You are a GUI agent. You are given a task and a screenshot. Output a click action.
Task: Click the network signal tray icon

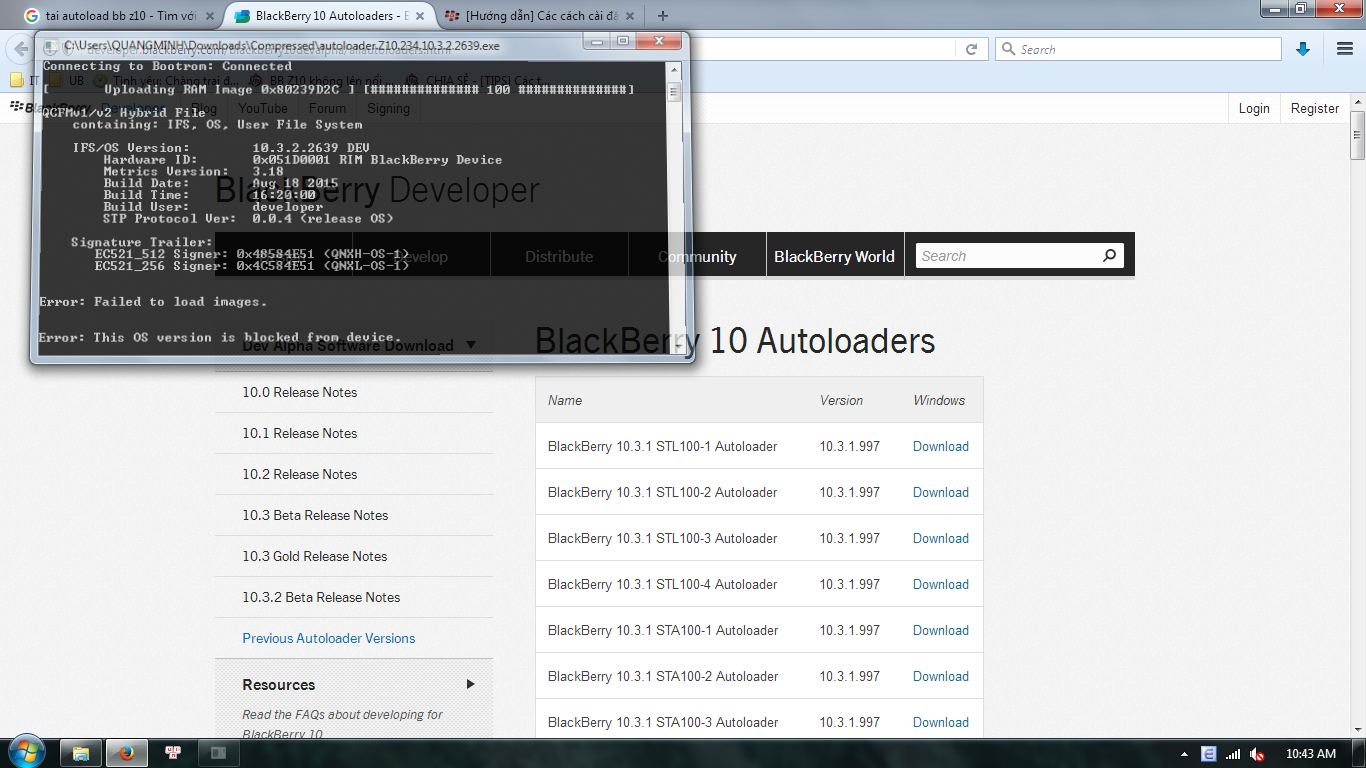1233,754
